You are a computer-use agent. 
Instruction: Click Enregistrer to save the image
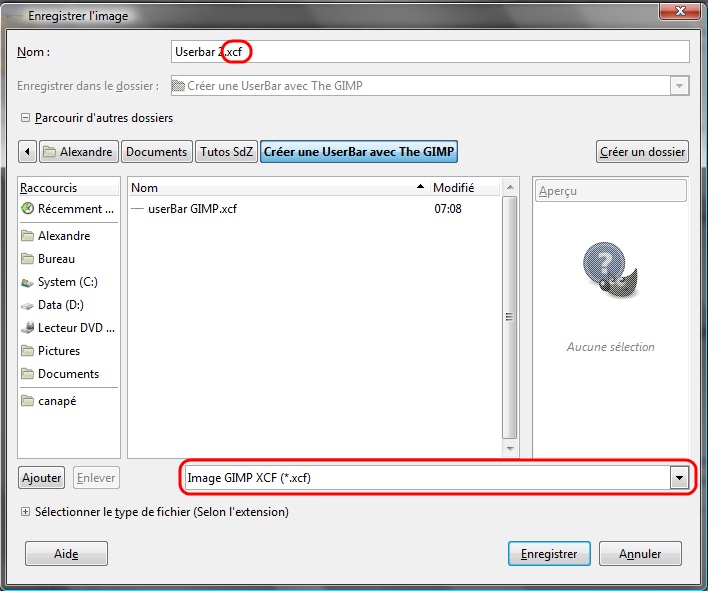(549, 554)
